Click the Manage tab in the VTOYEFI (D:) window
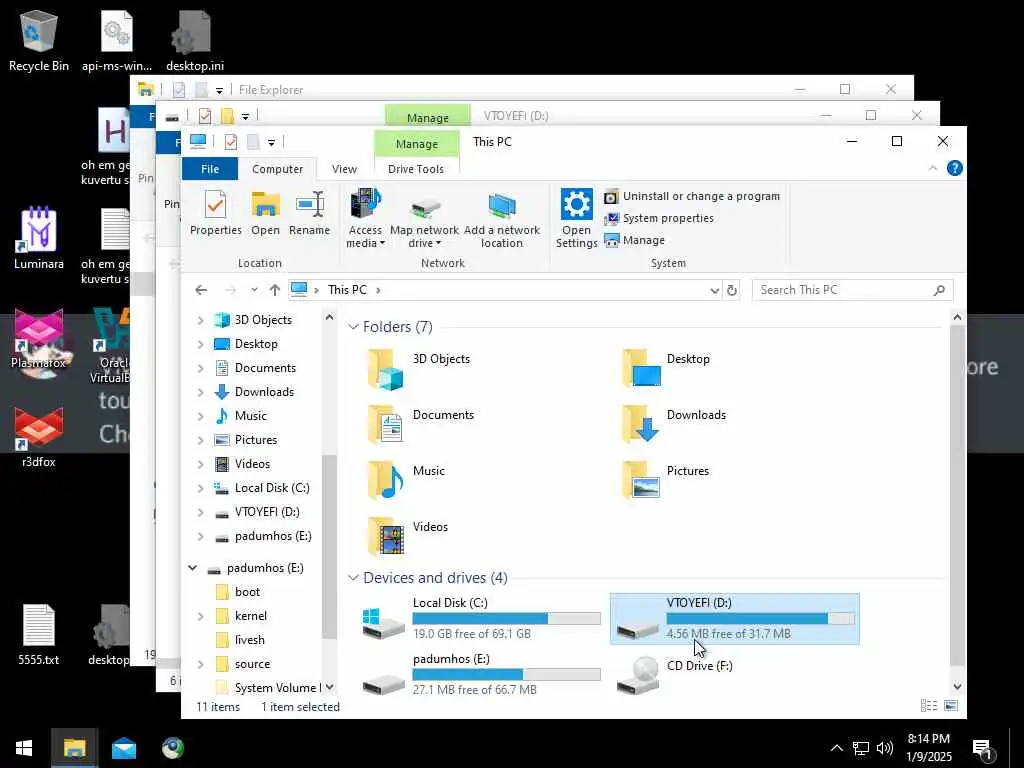This screenshot has height=768, width=1024. pyautogui.click(x=428, y=117)
